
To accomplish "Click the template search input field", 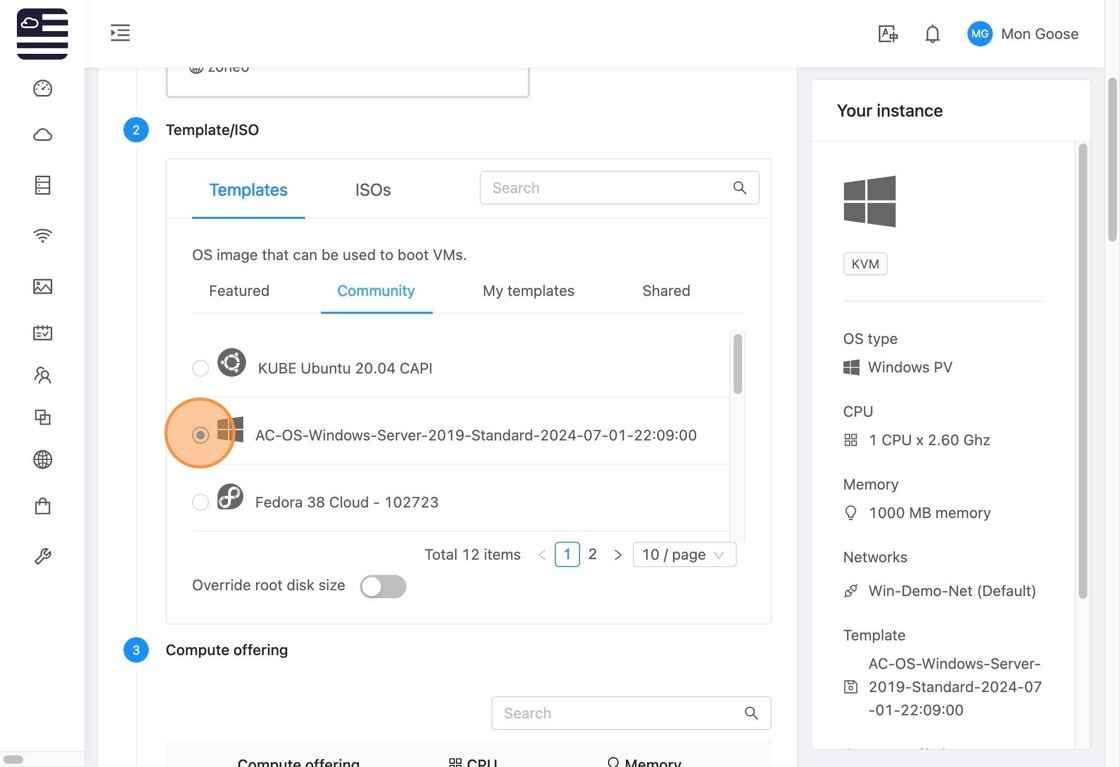I will (605, 188).
